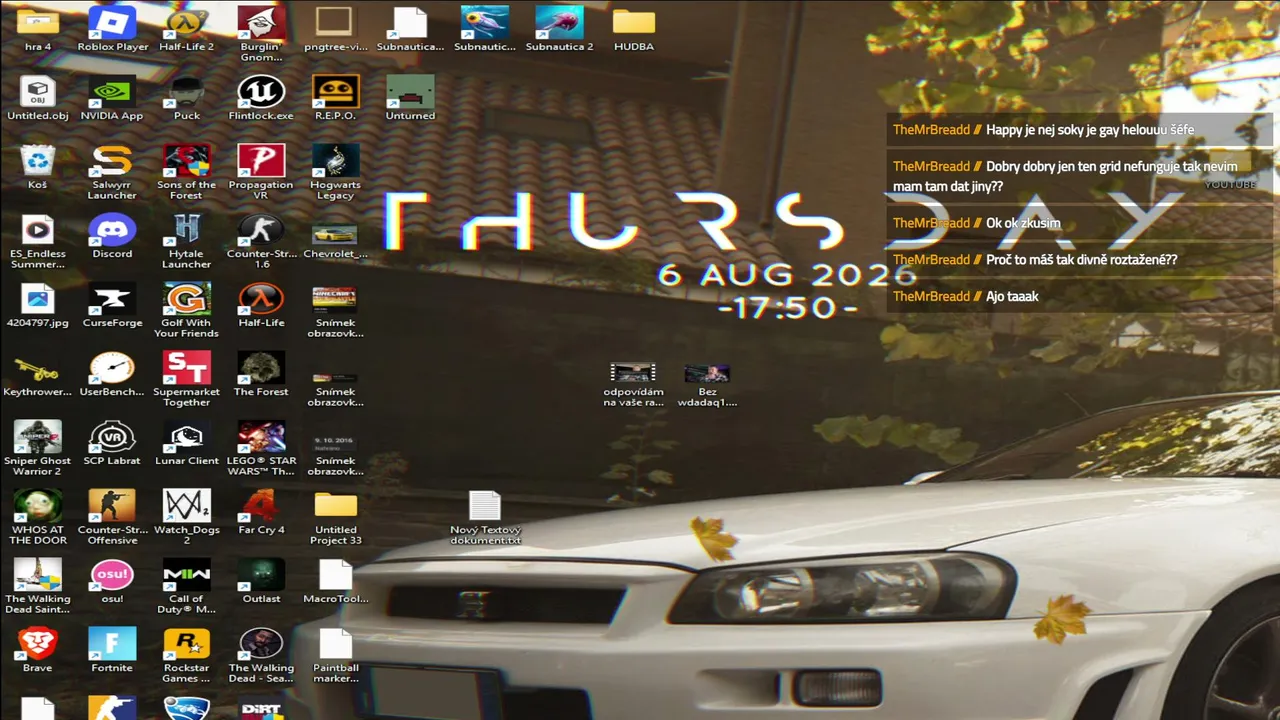Select the ES_Endless Summer file
The width and height of the screenshot is (1280, 720).
pos(38,241)
